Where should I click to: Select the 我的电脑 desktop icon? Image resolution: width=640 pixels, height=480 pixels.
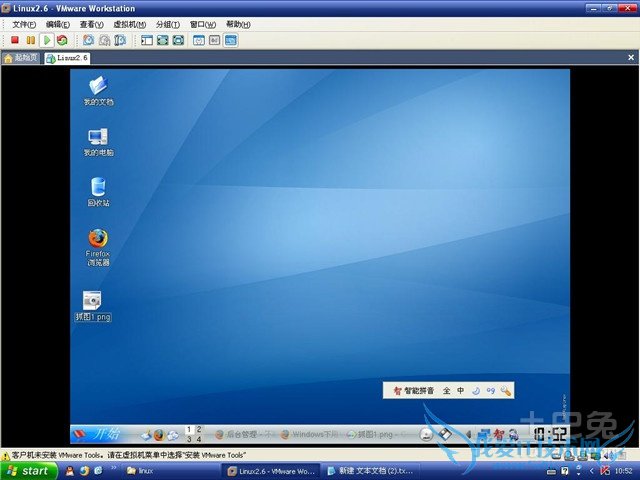pyautogui.click(x=98, y=142)
